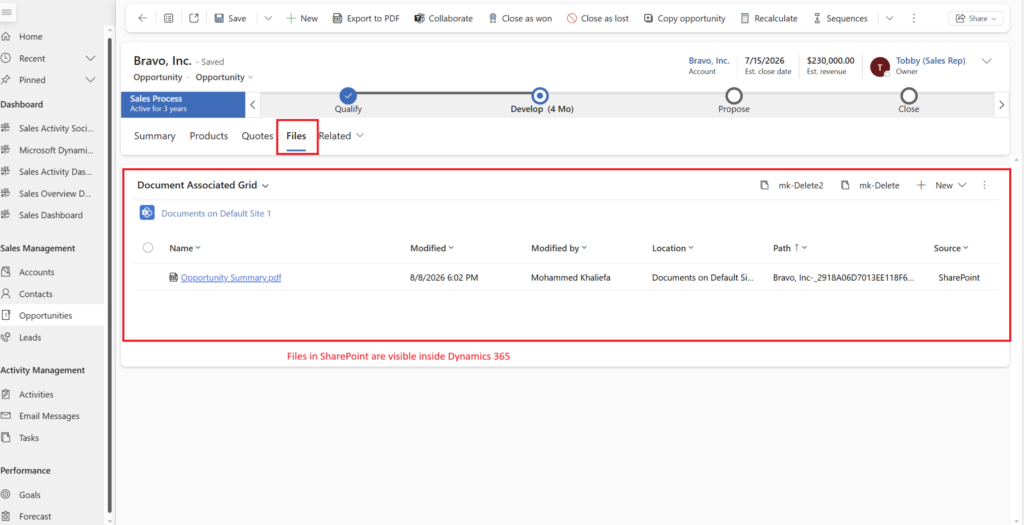
Task: Toggle the select all rows checkbox
Action: [x=148, y=247]
